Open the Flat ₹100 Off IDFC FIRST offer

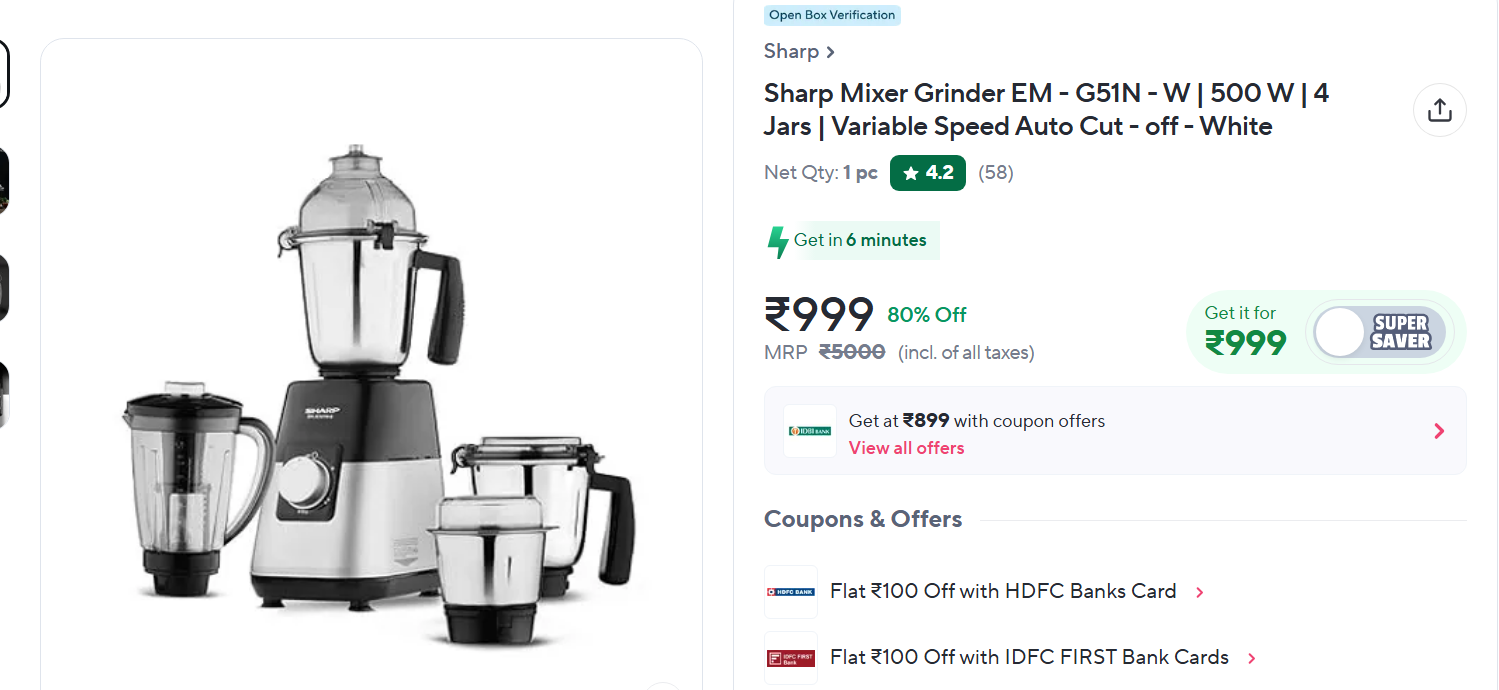(1028, 657)
